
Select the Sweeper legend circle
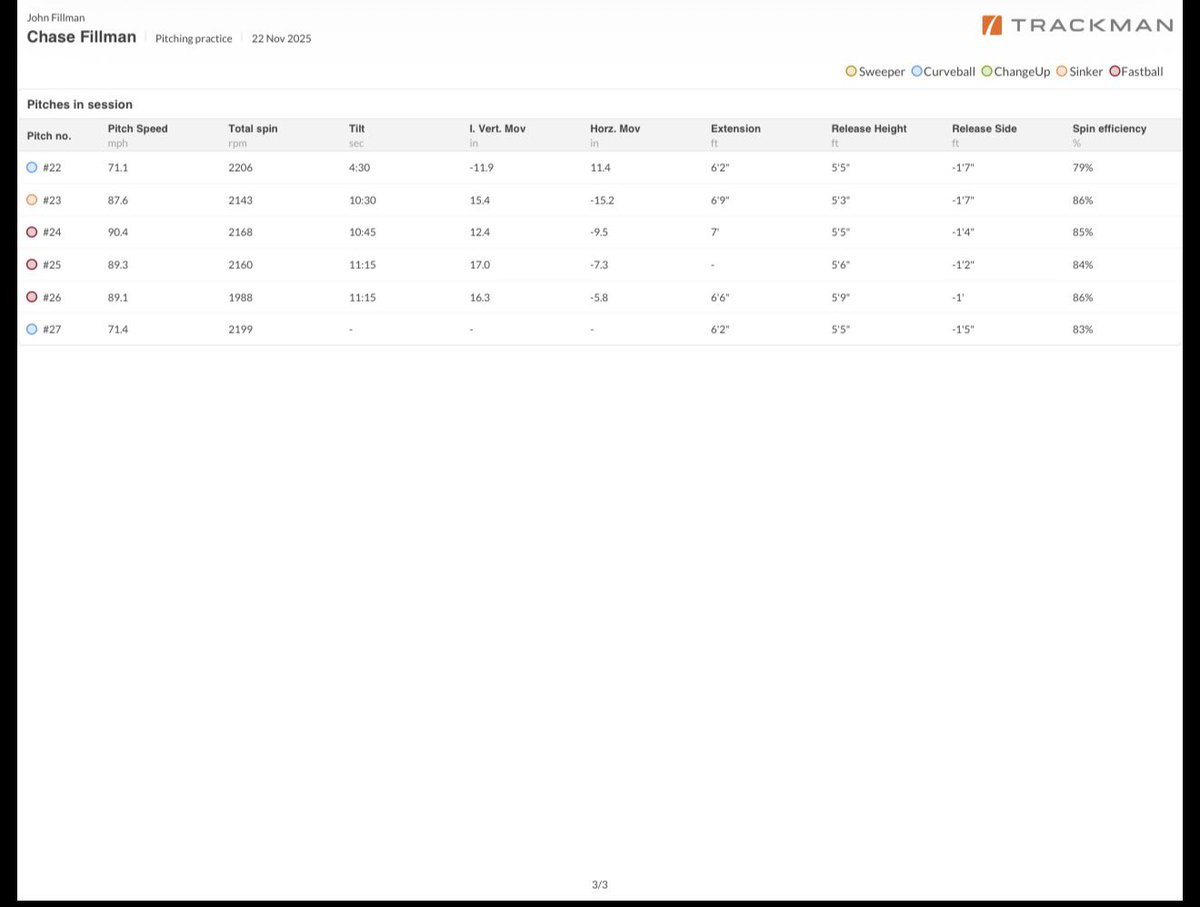pyautogui.click(x=851, y=72)
